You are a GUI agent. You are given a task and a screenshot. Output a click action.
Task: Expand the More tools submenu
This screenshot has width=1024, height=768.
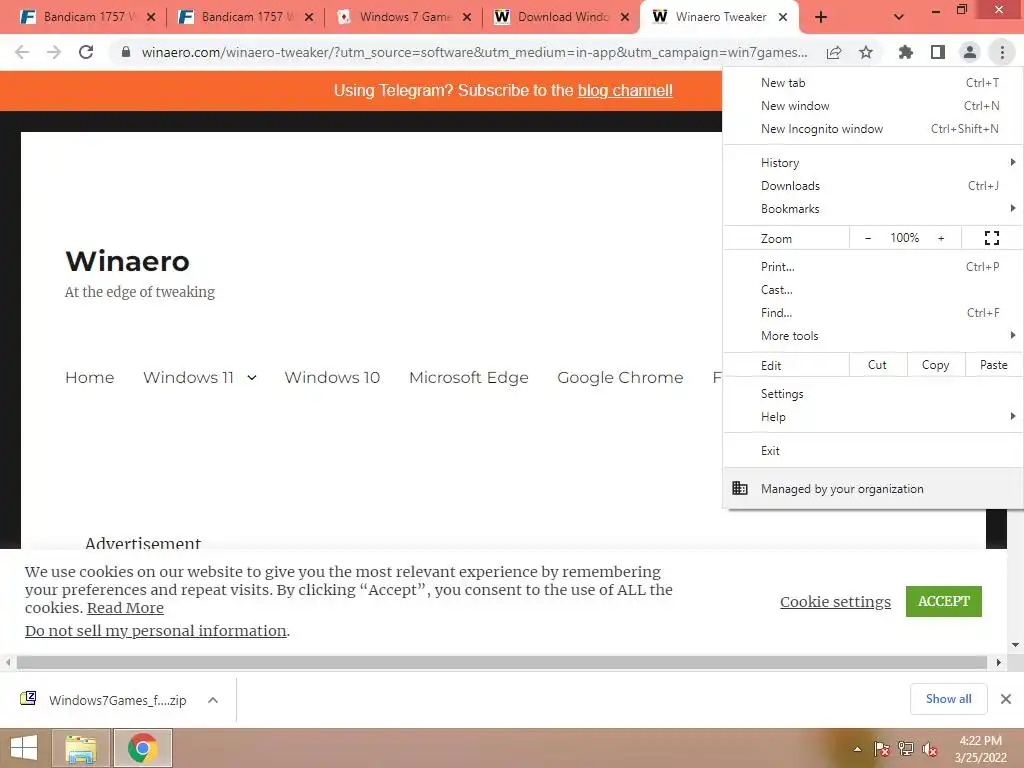pyautogui.click(x=872, y=336)
